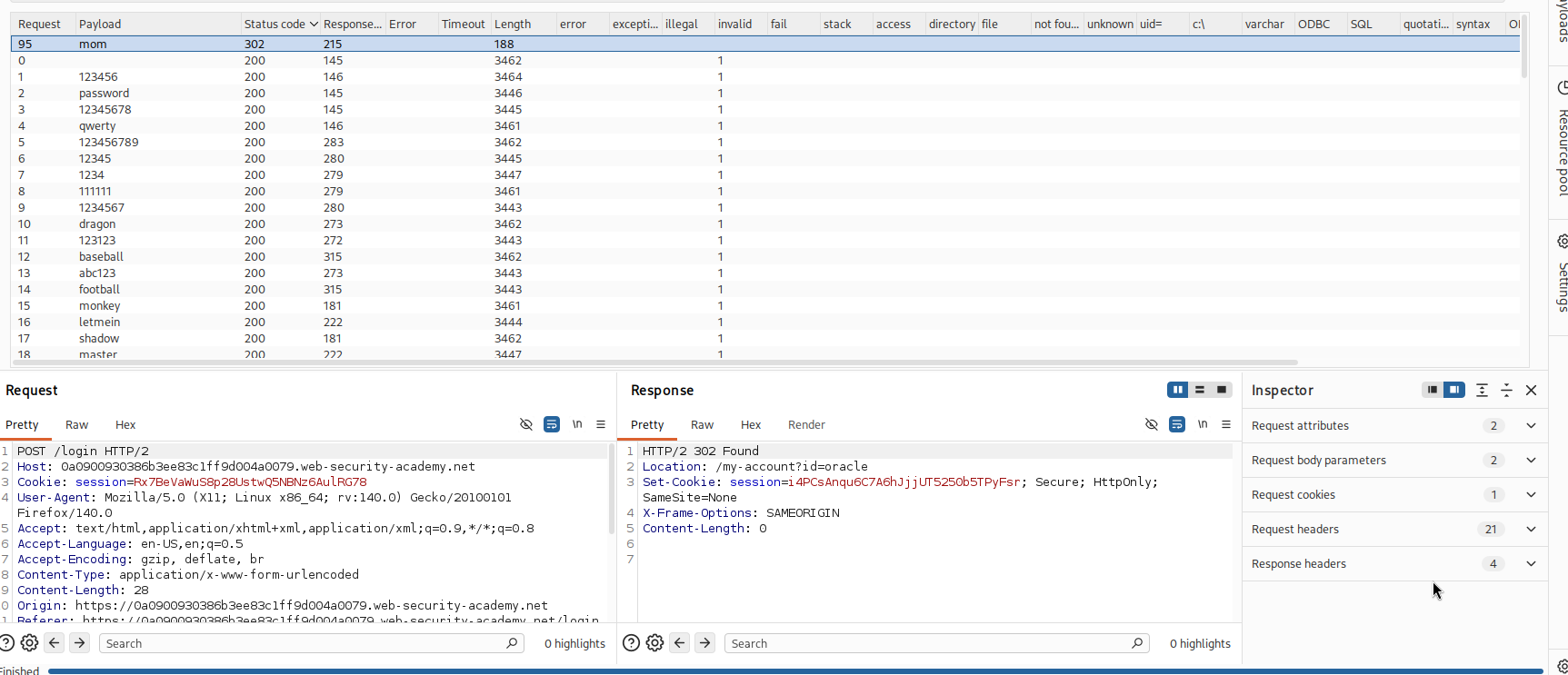Screen dimensions: 1568x675
Task: Select vertical stacked request/response layout
Action: click(x=1200, y=390)
